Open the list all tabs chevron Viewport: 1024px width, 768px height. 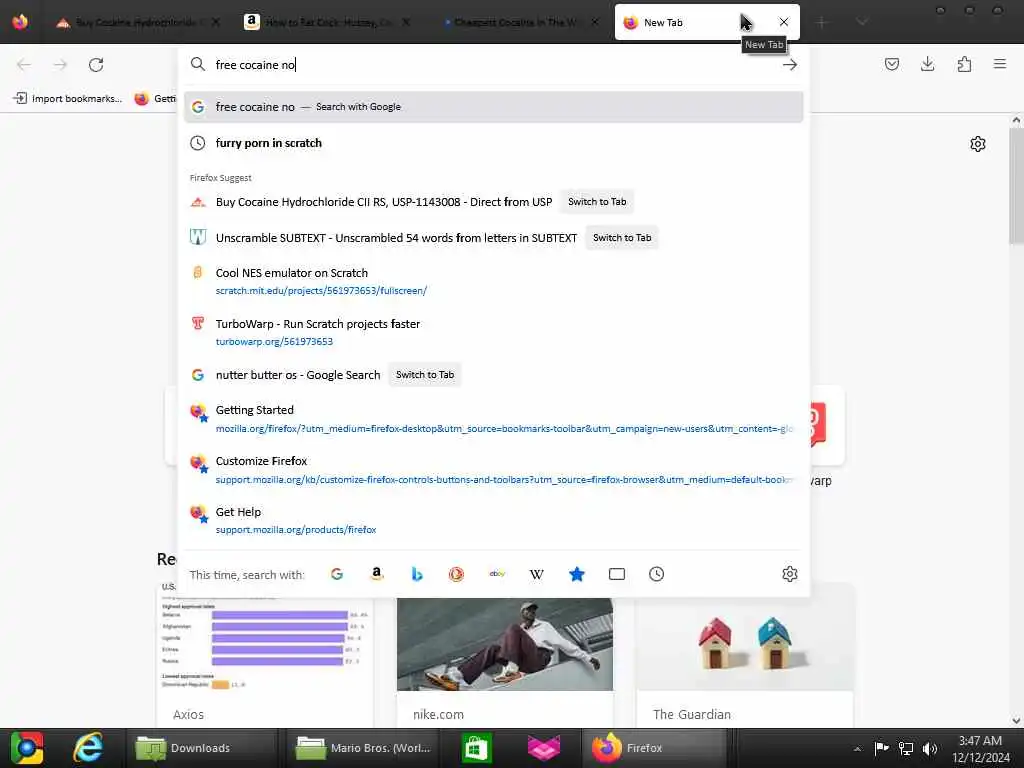click(862, 22)
